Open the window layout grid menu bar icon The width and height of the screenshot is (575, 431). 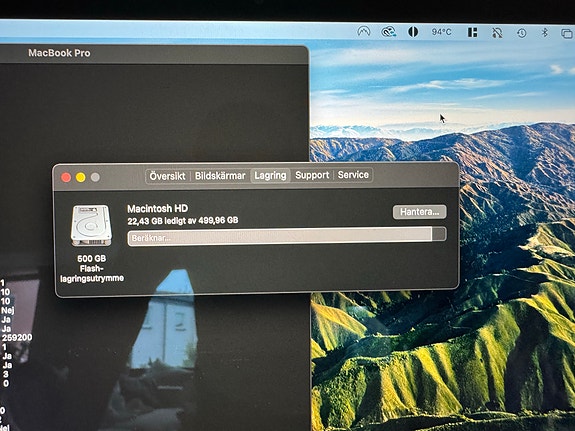[472, 32]
